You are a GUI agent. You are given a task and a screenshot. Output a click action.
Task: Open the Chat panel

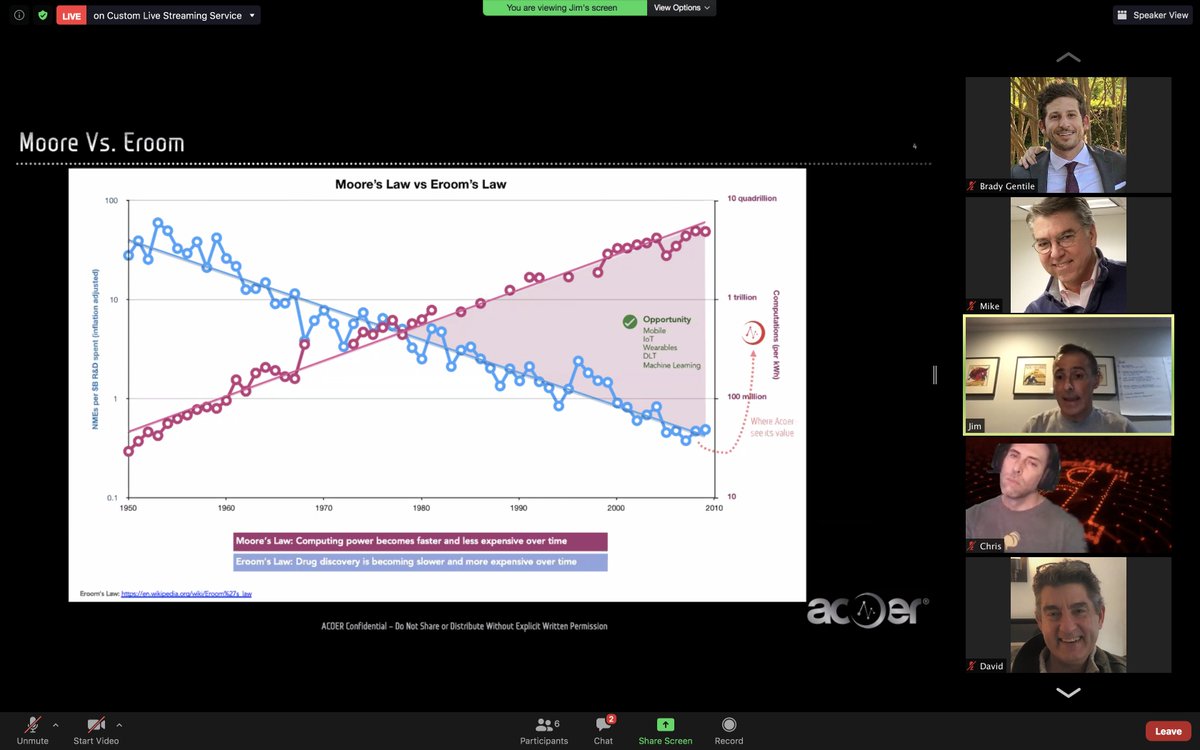pyautogui.click(x=603, y=731)
